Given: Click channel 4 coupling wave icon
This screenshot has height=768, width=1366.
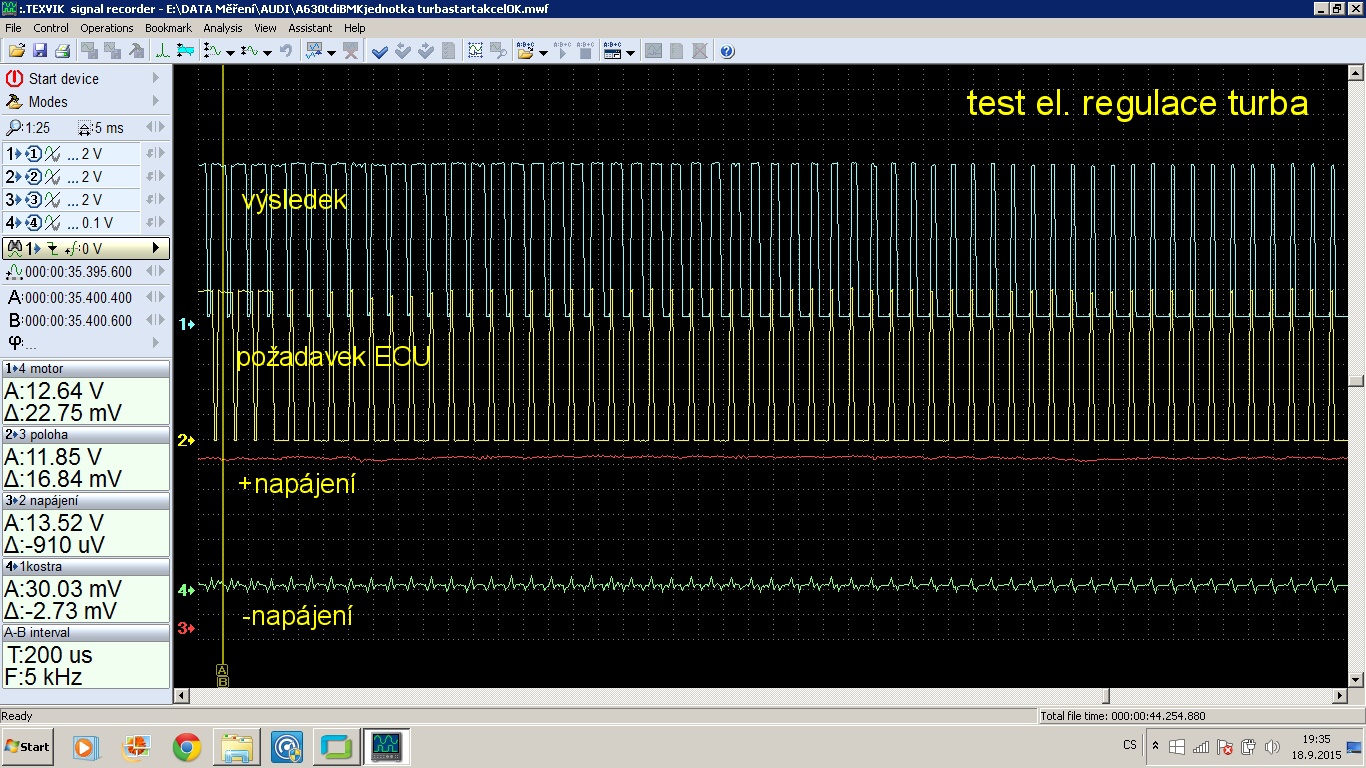Looking at the screenshot, I should (x=52, y=223).
